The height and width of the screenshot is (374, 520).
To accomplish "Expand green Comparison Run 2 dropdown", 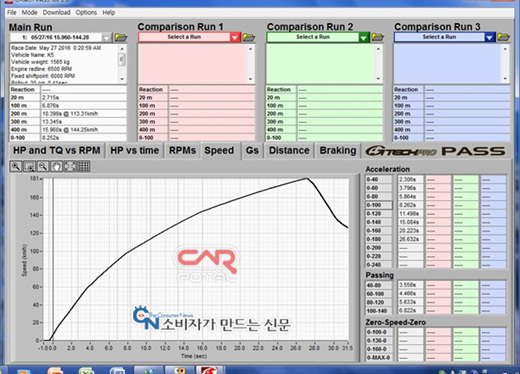I will pyautogui.click(x=364, y=37).
